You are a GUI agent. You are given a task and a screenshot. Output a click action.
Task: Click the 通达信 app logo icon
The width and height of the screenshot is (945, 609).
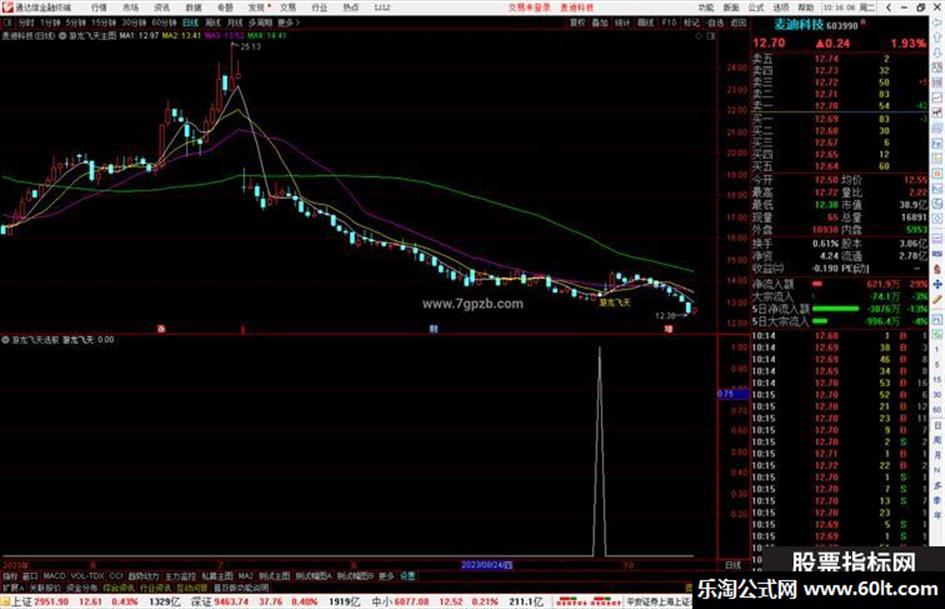coord(8,7)
